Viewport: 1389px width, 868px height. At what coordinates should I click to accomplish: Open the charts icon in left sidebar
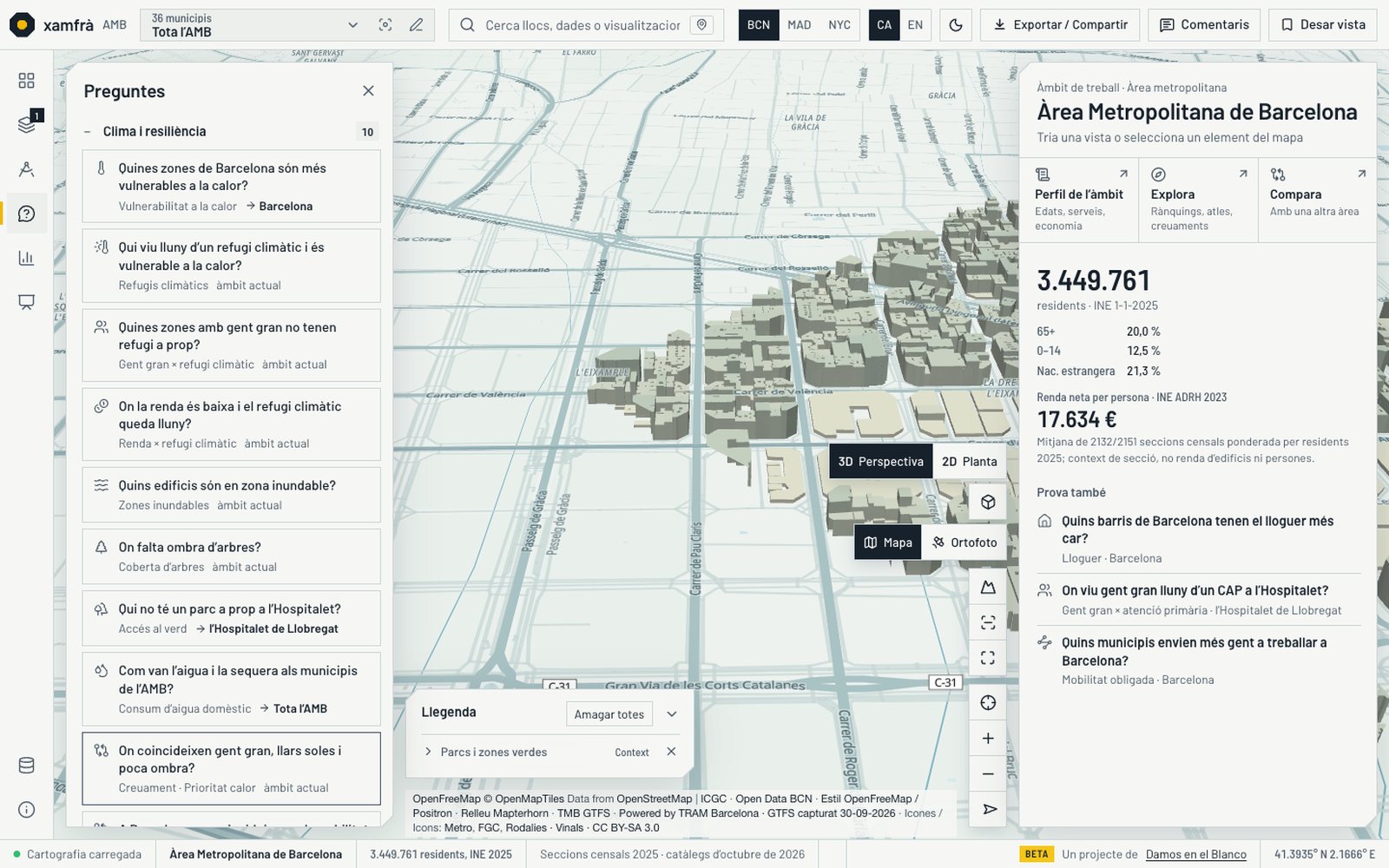26,258
